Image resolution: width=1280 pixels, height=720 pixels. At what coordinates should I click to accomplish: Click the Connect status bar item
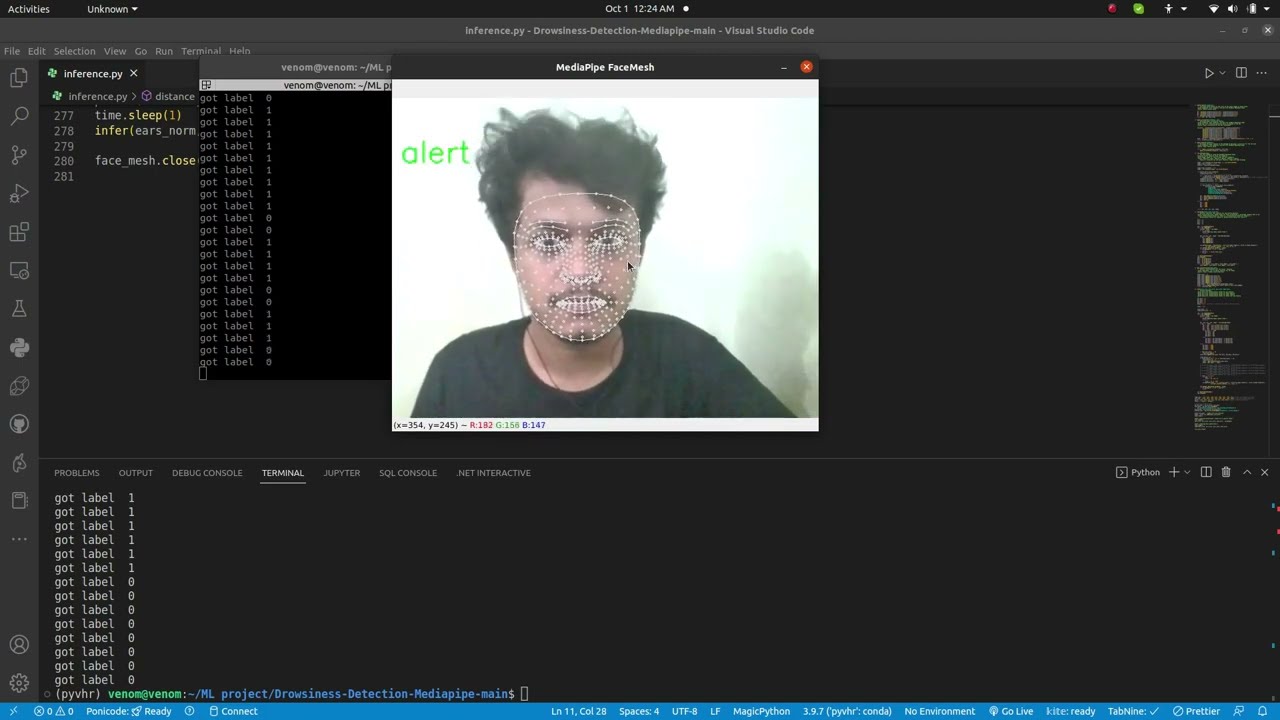pyautogui.click(x=233, y=711)
